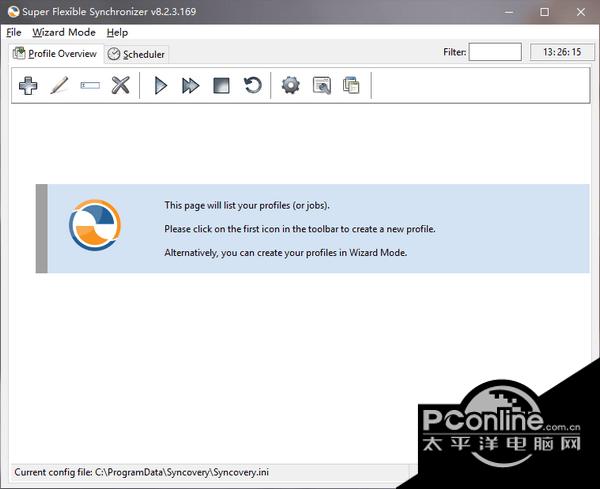
Task: Click the circular refresh arrow icon
Action: click(253, 85)
